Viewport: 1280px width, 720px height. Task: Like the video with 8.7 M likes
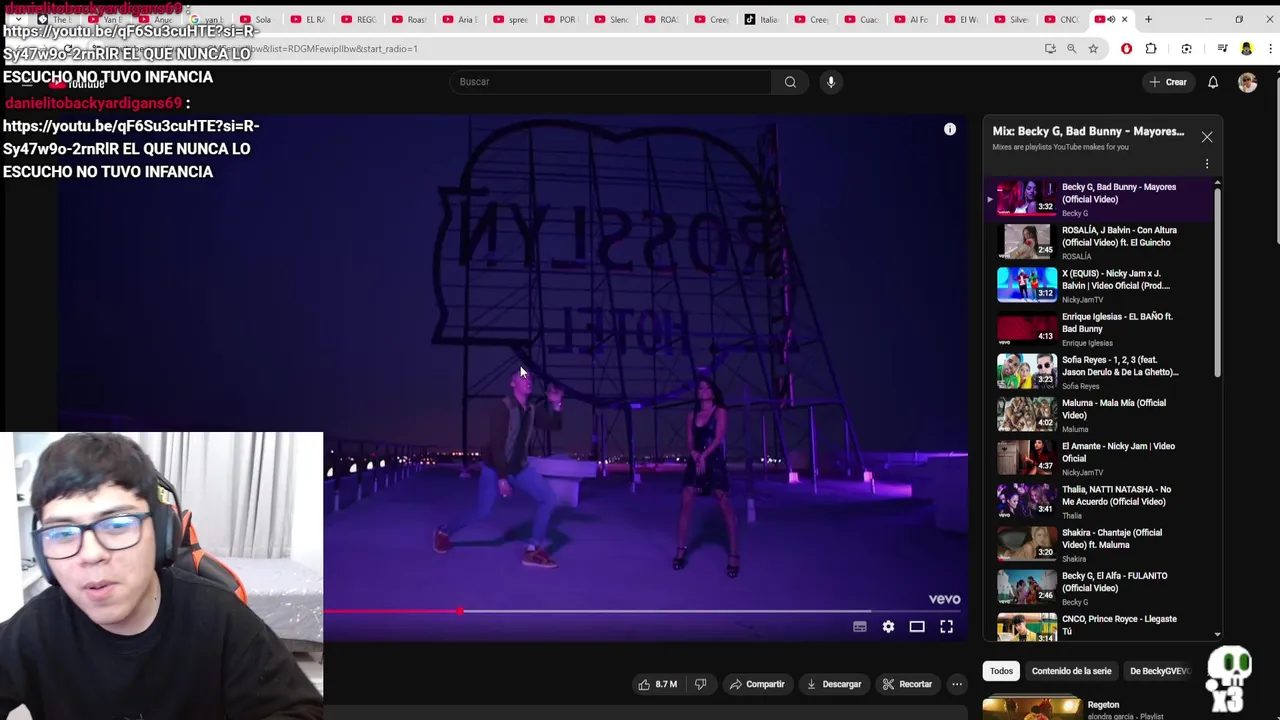click(658, 684)
